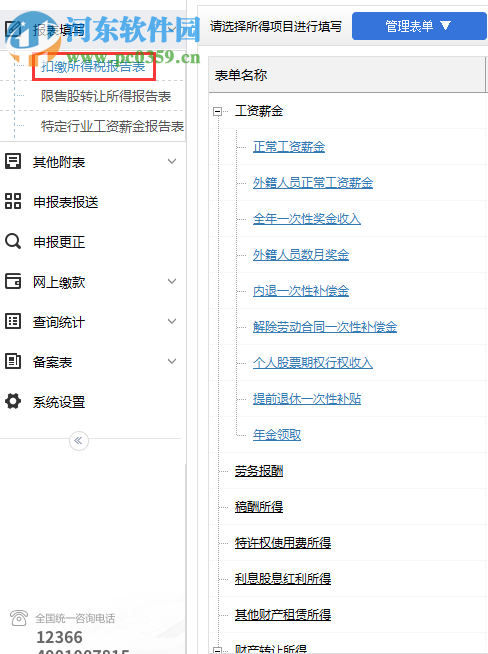
Task: Open the 利息股息红利所得 form
Action: click(283, 579)
